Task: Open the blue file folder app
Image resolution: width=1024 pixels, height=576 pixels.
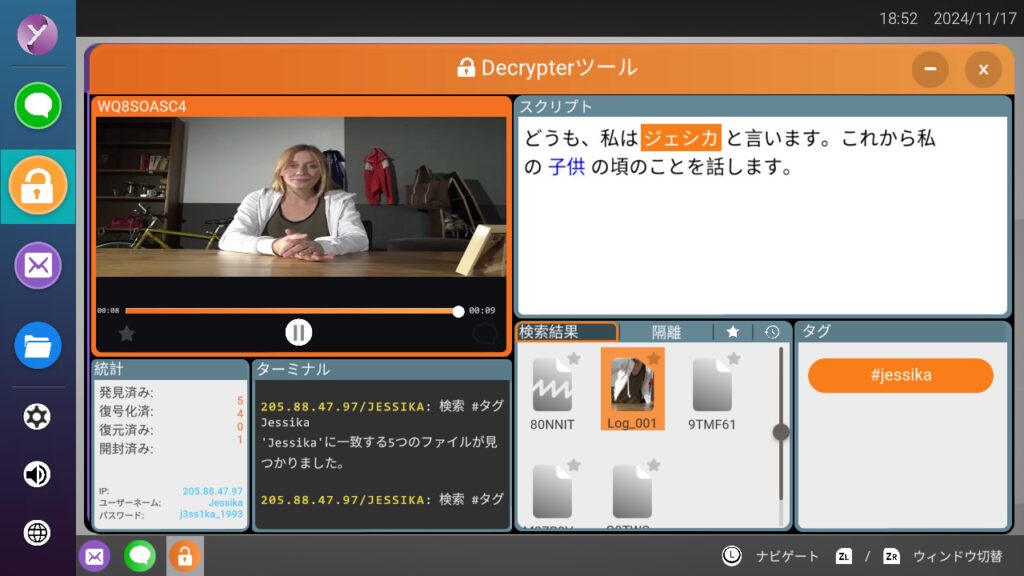Action: click(38, 345)
